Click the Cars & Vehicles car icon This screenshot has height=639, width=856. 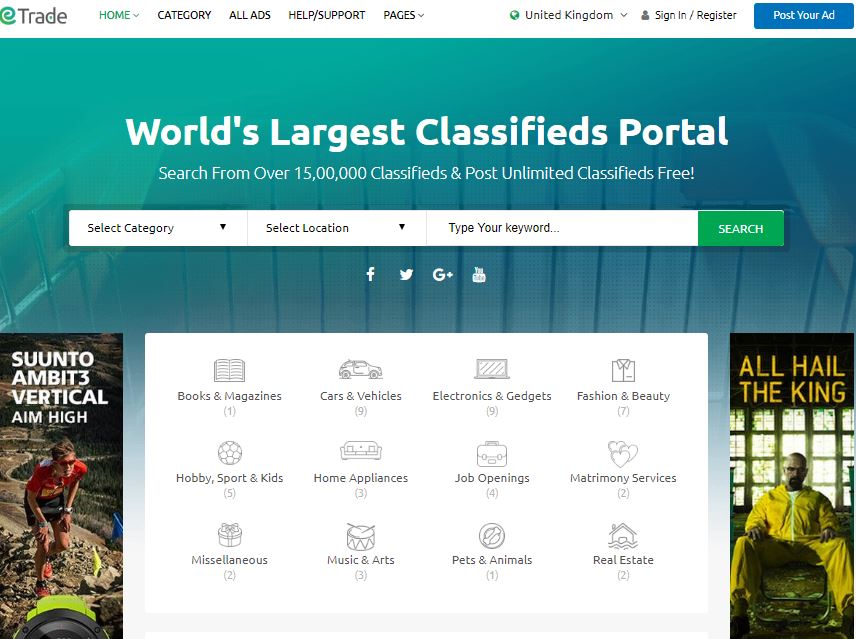pos(360,369)
